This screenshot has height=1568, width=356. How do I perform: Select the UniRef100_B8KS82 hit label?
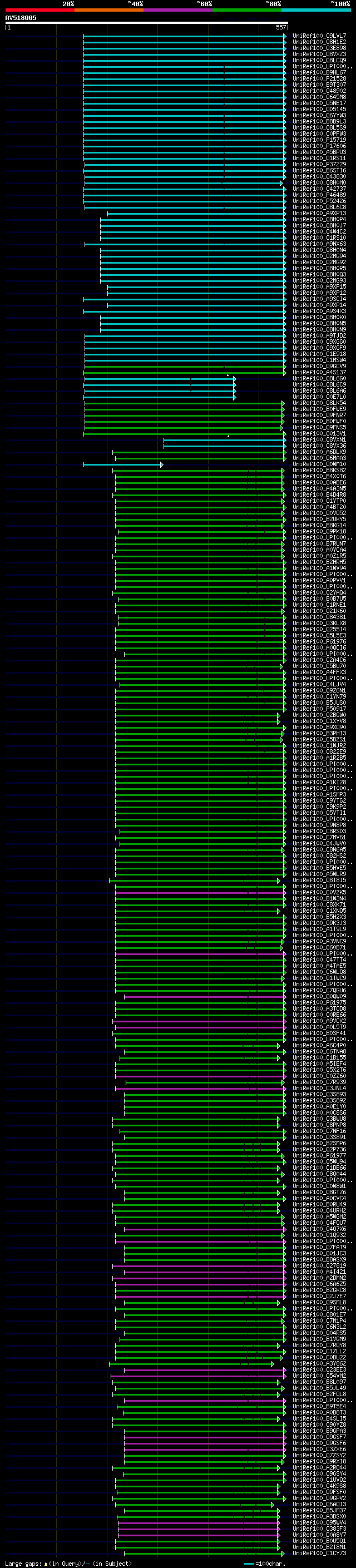point(319,471)
